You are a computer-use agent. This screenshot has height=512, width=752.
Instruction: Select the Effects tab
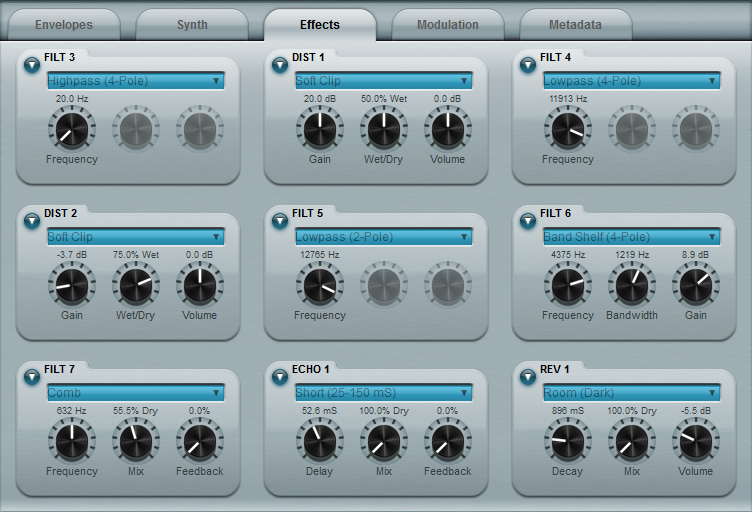tap(320, 25)
